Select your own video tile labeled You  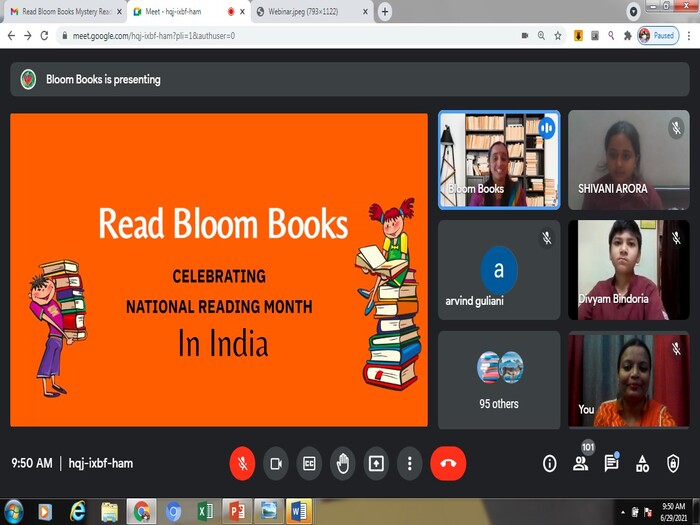(629, 379)
